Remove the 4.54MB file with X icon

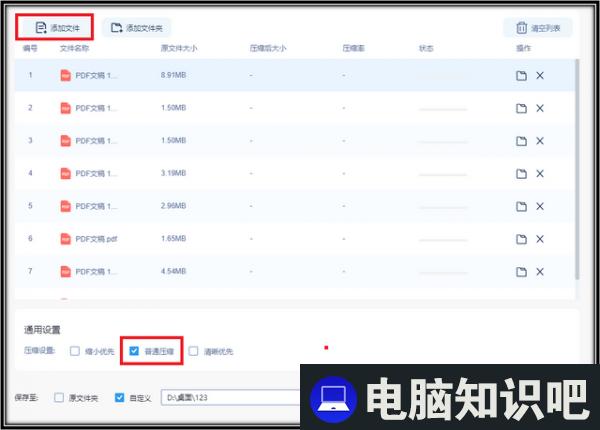[540, 272]
